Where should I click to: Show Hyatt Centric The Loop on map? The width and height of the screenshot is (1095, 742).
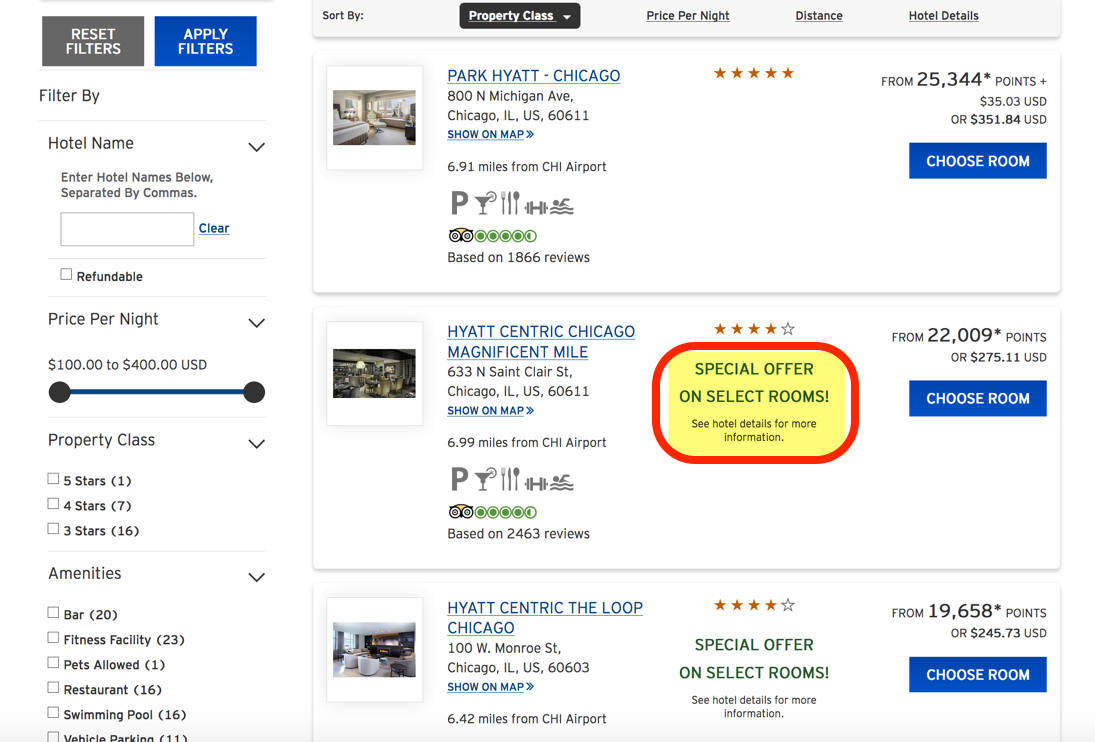click(x=490, y=687)
